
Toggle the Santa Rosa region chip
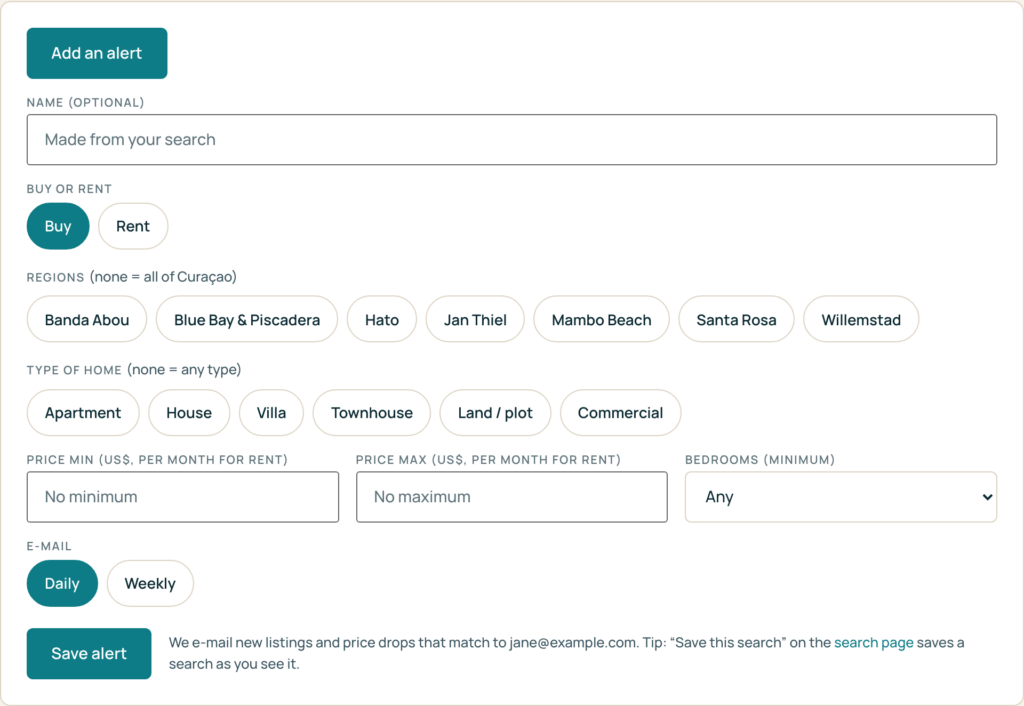click(736, 319)
